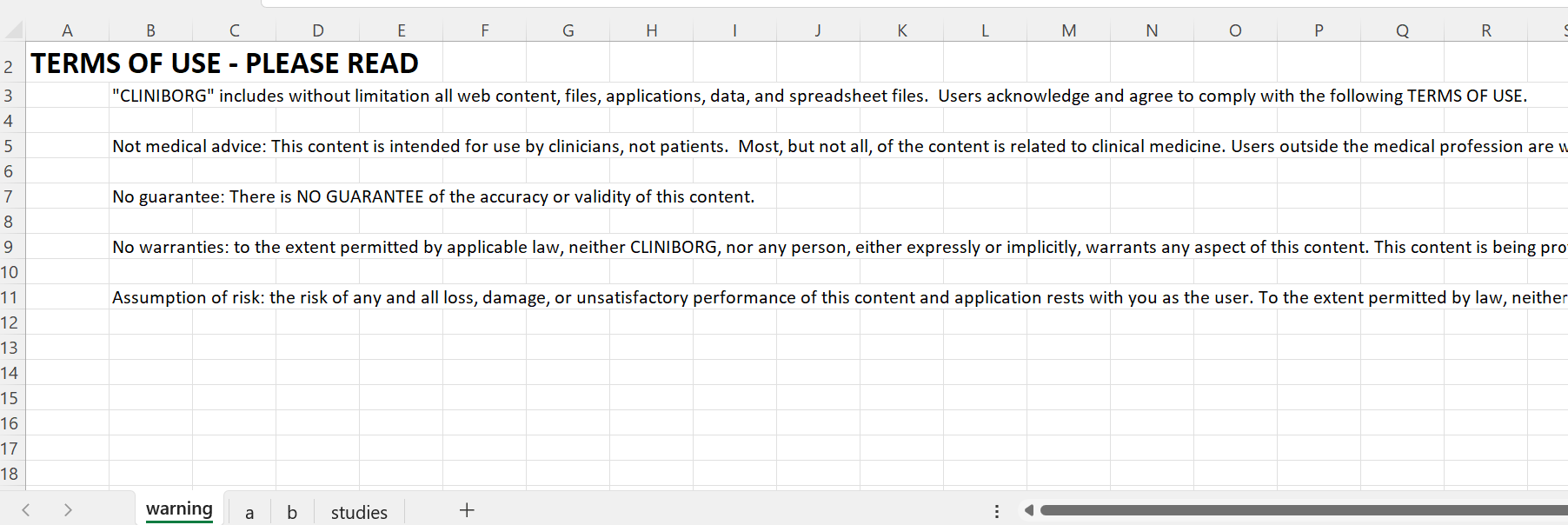
Task: Select column L header
Action: click(985, 30)
